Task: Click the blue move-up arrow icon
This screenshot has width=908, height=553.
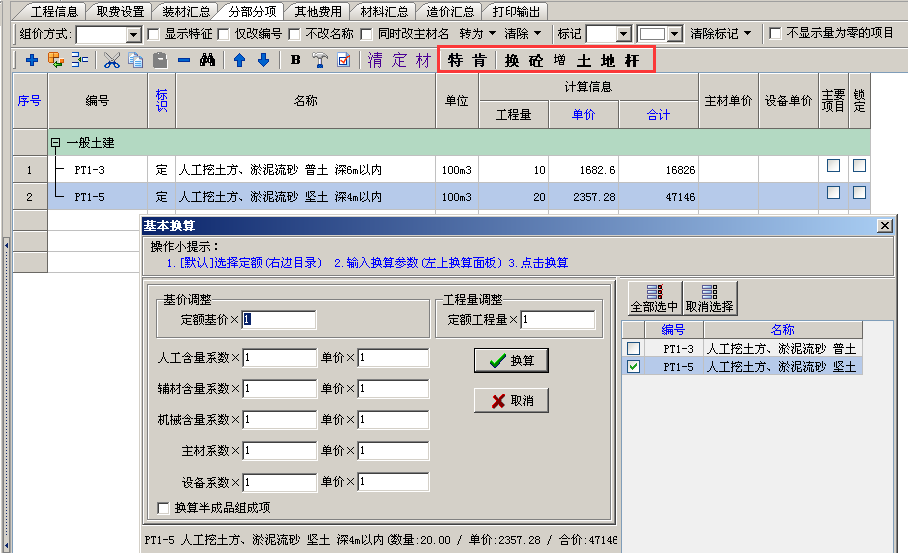Action: [x=239, y=60]
